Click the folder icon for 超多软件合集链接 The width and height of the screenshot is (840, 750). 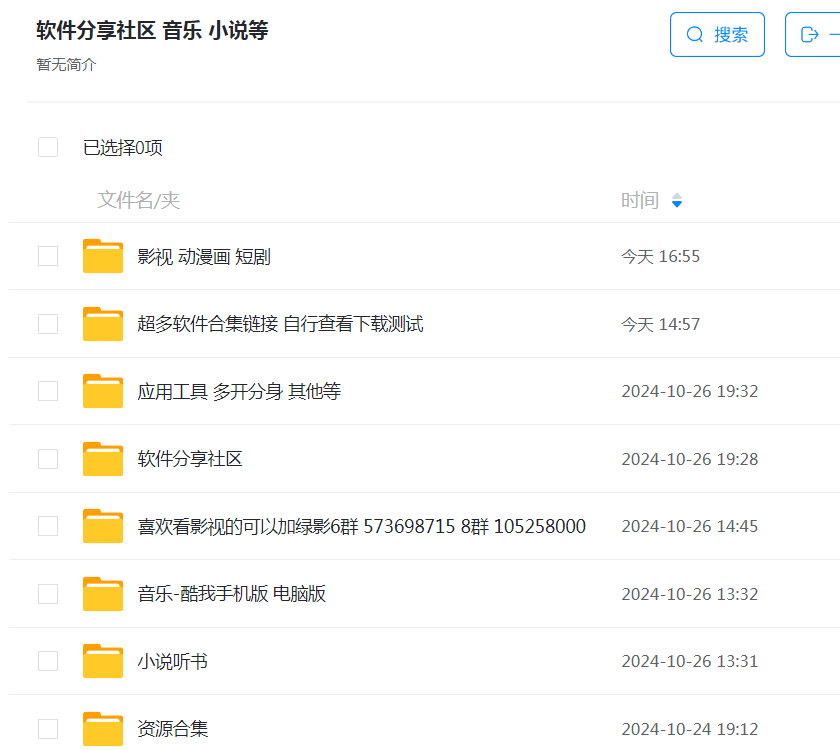click(103, 323)
